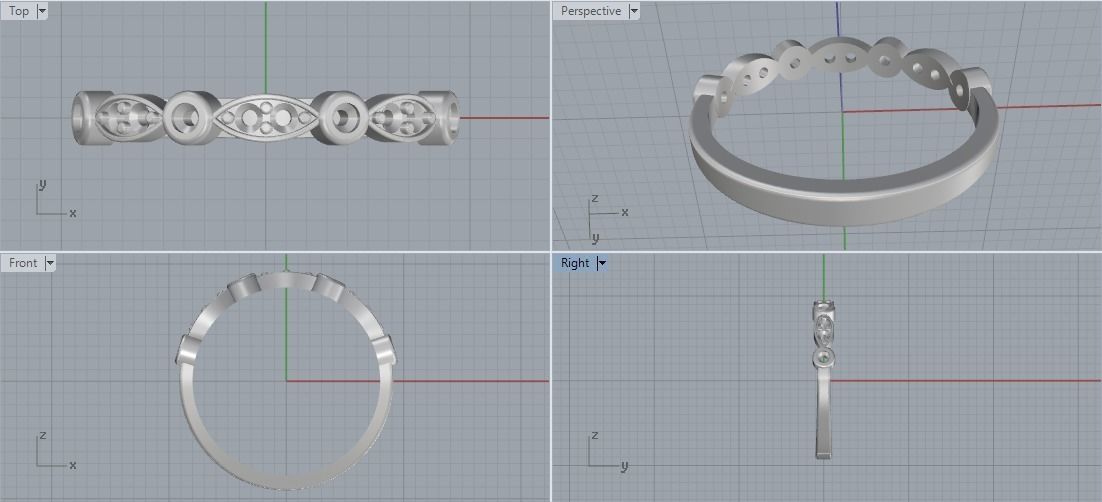
Task: Open the Top viewport dropdown arrow
Action: click(x=41, y=11)
